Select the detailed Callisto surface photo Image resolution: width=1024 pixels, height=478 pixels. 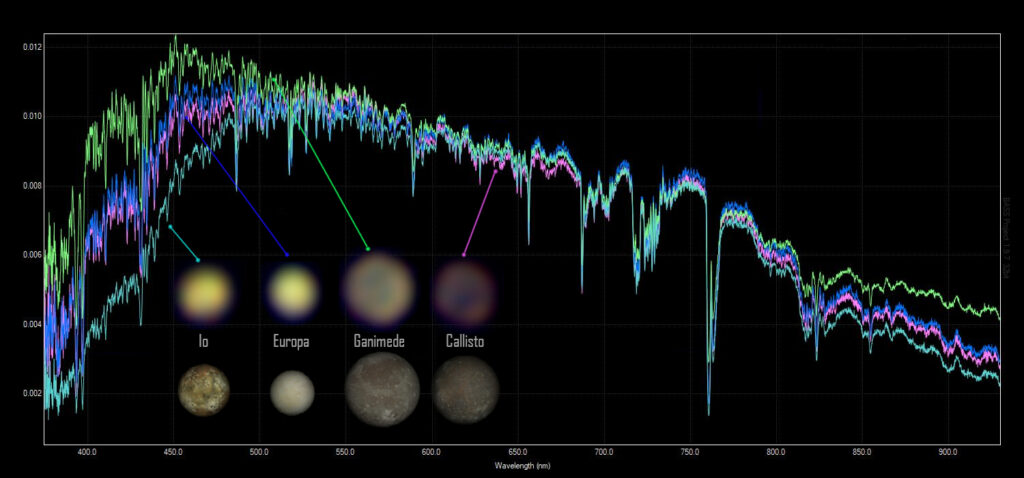[x=465, y=390]
